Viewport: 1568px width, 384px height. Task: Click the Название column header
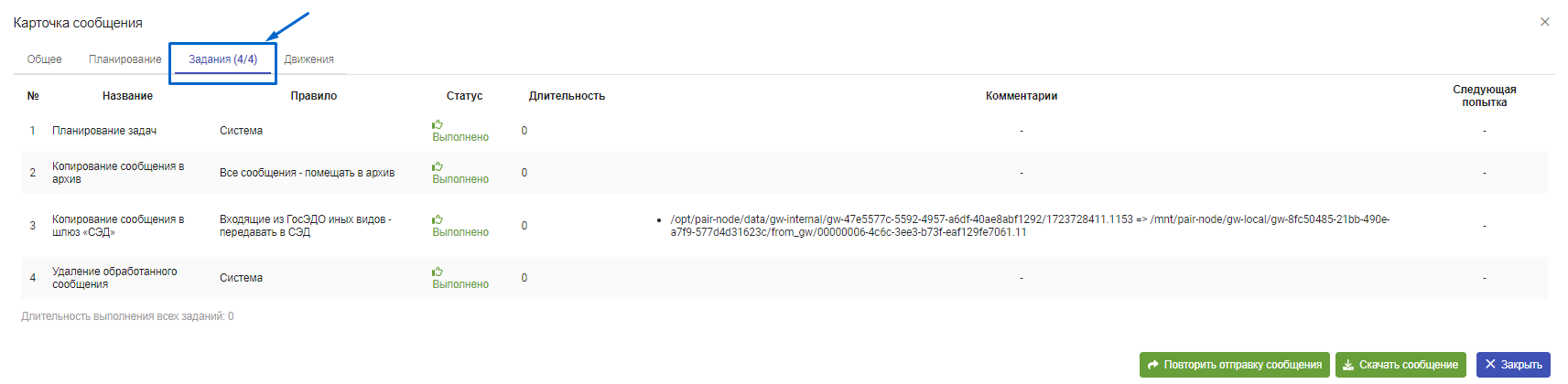pyautogui.click(x=127, y=96)
